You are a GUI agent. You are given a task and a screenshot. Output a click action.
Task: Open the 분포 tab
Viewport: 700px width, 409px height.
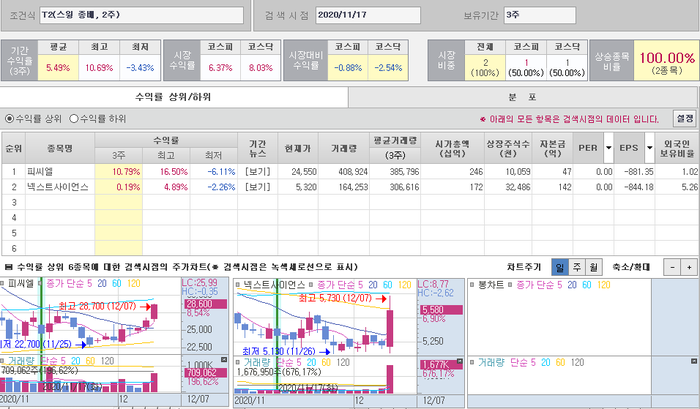522,97
